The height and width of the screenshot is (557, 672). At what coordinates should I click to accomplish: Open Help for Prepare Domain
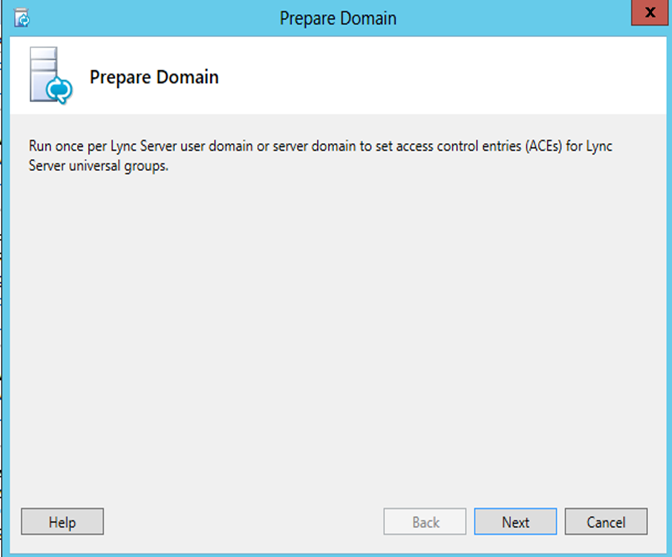(62, 521)
